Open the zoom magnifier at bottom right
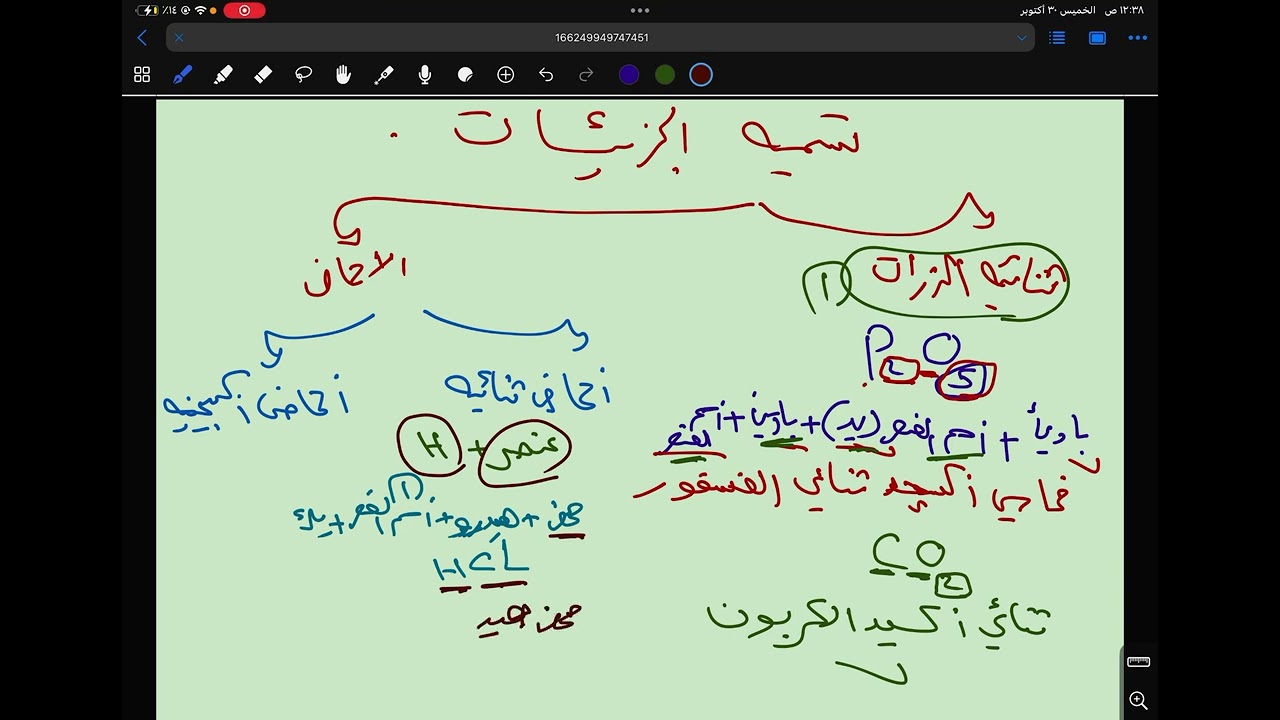The width and height of the screenshot is (1280, 720). [1138, 700]
